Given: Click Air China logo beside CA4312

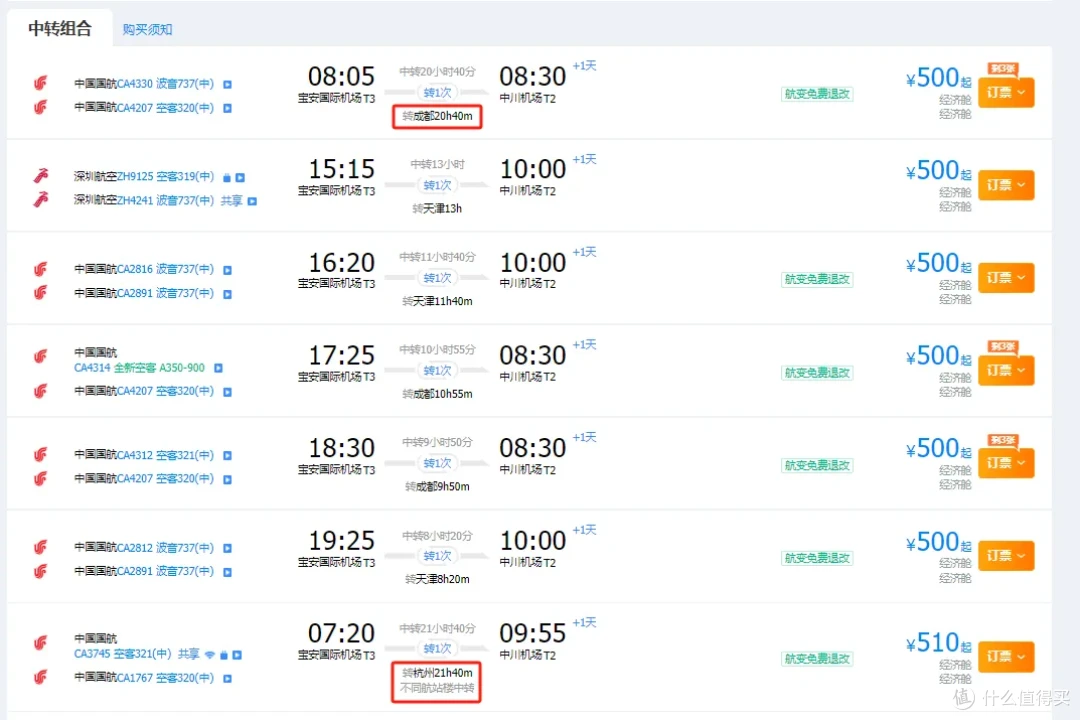Looking at the screenshot, I should (x=41, y=455).
